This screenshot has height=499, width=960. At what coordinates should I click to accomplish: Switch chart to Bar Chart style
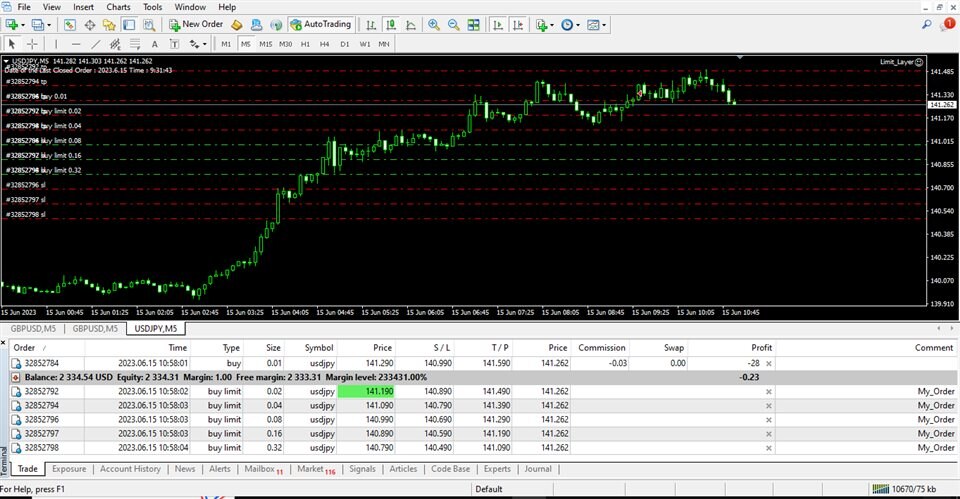point(370,25)
